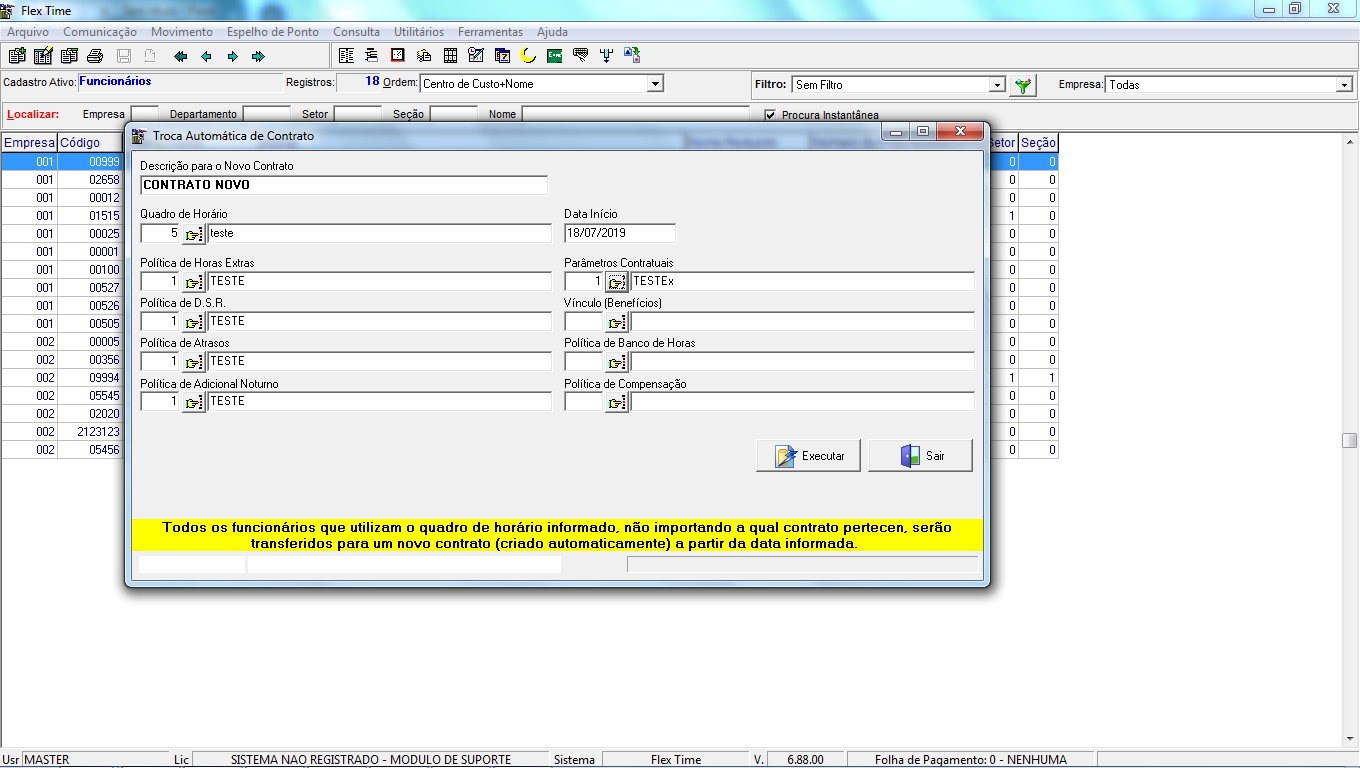
Task: Click the MASTER user in status bar
Action: click(x=47, y=760)
